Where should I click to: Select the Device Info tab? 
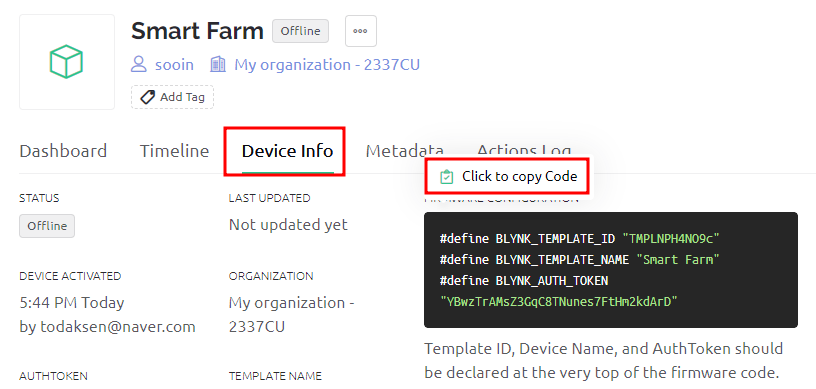click(x=287, y=151)
